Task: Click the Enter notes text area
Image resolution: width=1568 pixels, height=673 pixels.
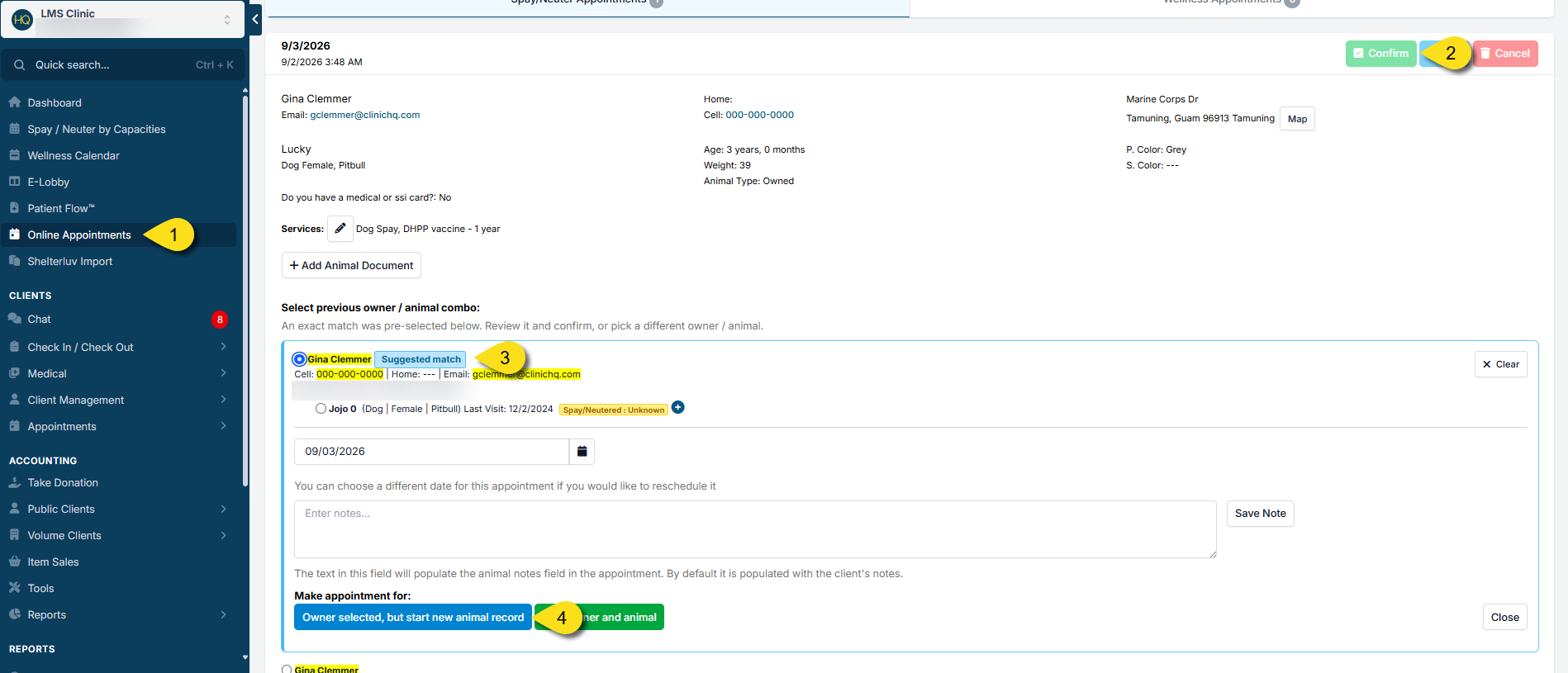Action: (x=755, y=529)
